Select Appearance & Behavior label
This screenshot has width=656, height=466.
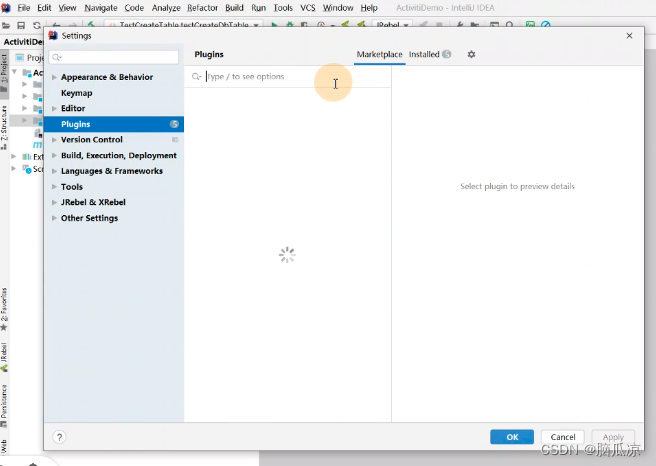click(107, 77)
